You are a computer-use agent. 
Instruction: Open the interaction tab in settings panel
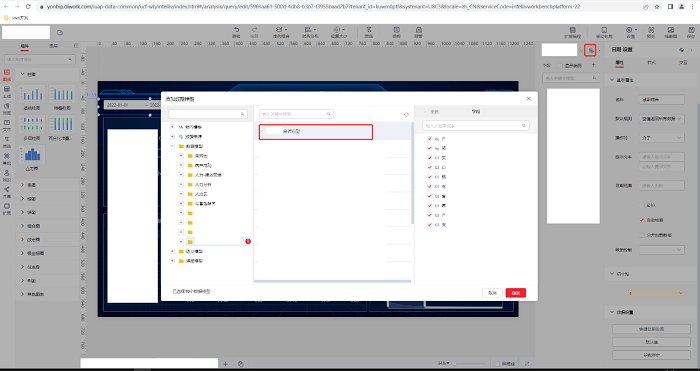pyautogui.click(x=683, y=63)
